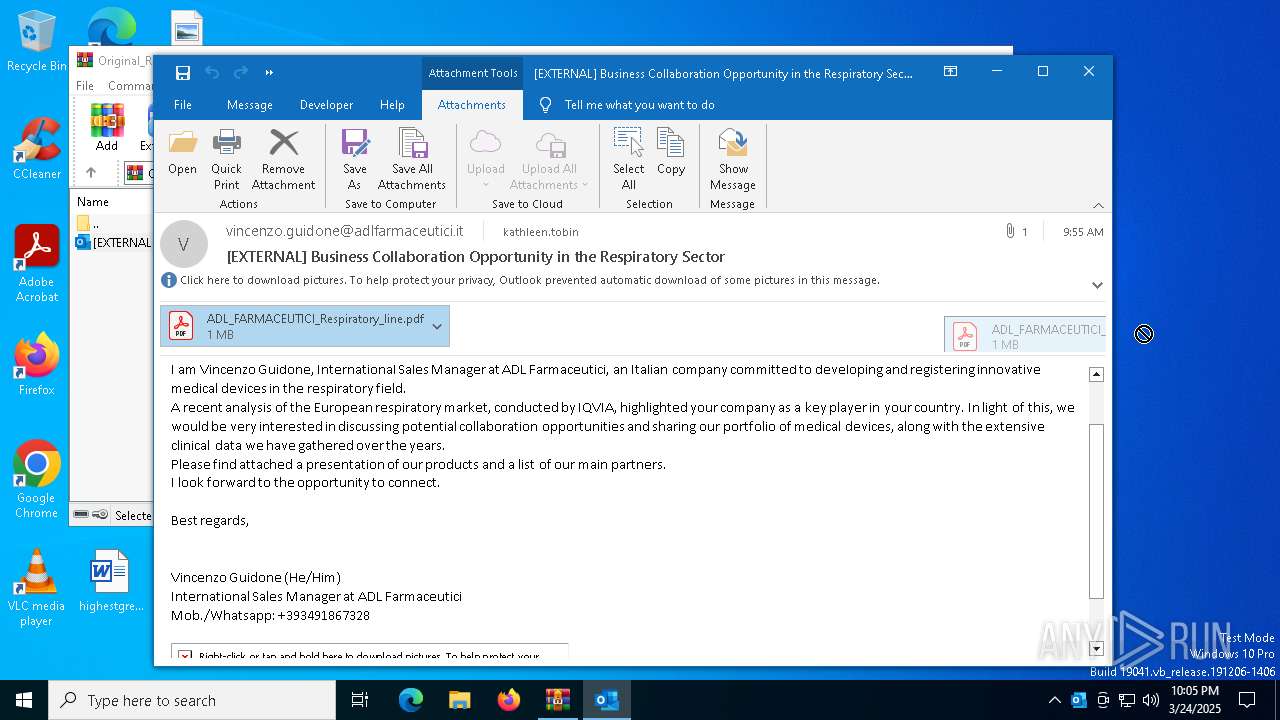Select the [EXTERNAL] file in WinRAR list
Image resolution: width=1280 pixels, height=720 pixels.
tap(114, 242)
